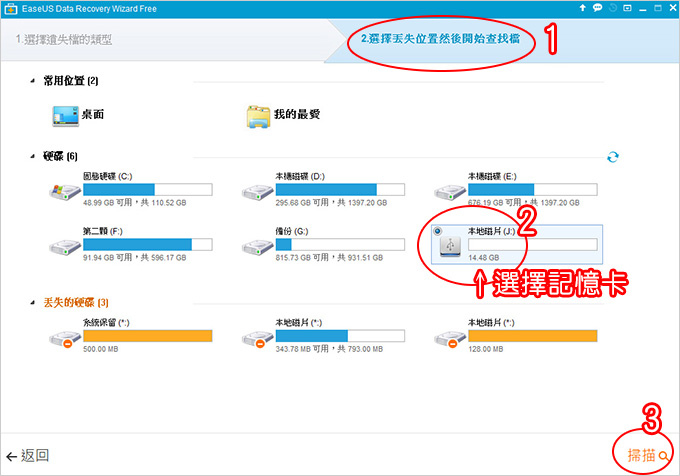Collapse the 硬碟 (6) section
Viewport: 680px width, 476px height.
(x=33, y=156)
